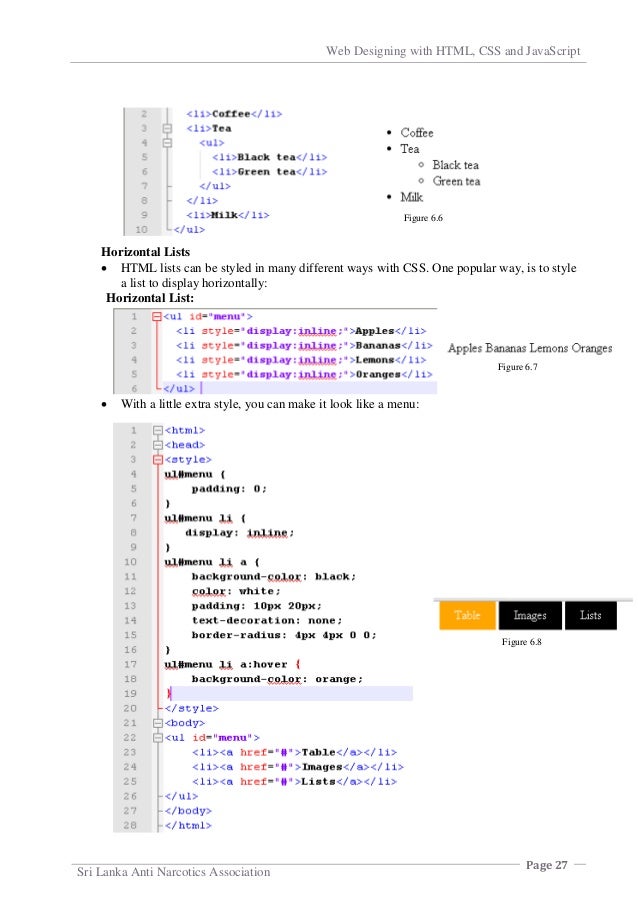Screen dimensions: 638x903
Task: Click the sentence starting HTML lists can be styled
Action: click(x=348, y=275)
